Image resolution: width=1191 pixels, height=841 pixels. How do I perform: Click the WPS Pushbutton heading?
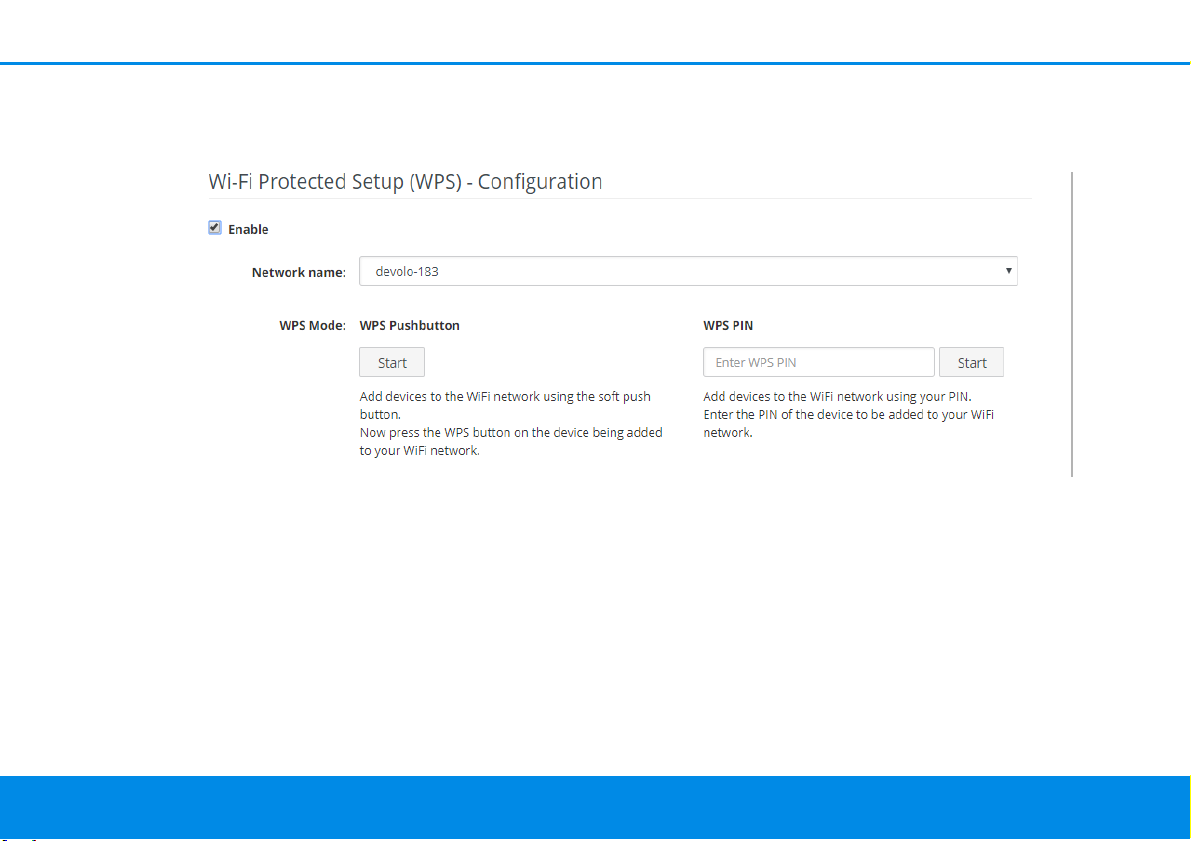[x=409, y=325]
